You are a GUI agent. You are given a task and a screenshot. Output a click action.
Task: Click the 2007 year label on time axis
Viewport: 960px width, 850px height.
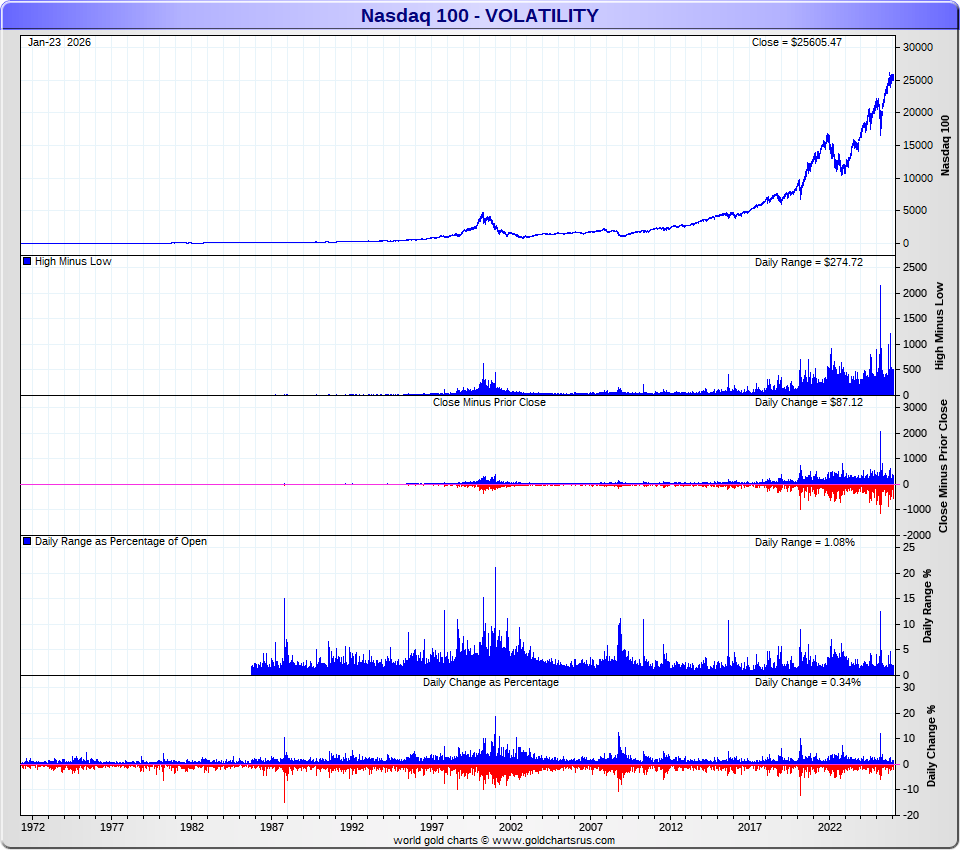tap(591, 827)
